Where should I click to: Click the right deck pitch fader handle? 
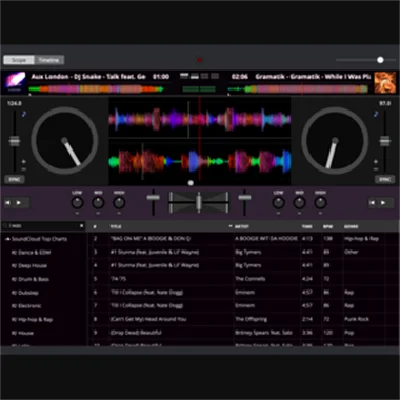385,141
